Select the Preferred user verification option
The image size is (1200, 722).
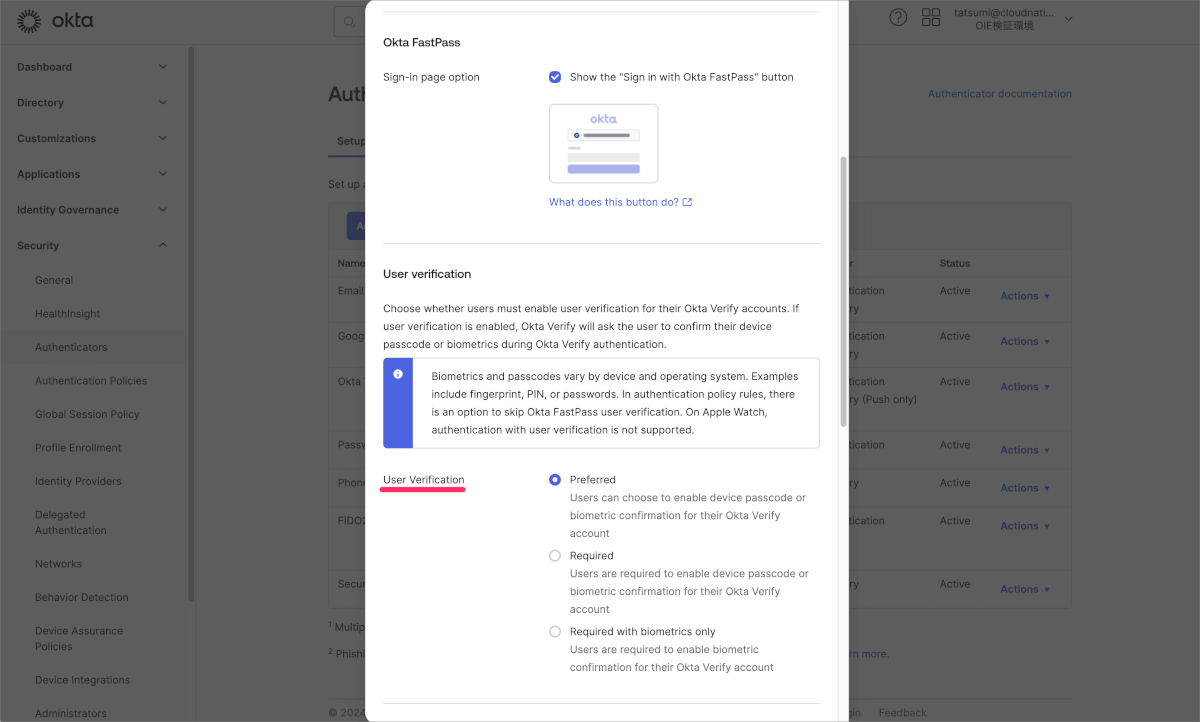point(555,480)
